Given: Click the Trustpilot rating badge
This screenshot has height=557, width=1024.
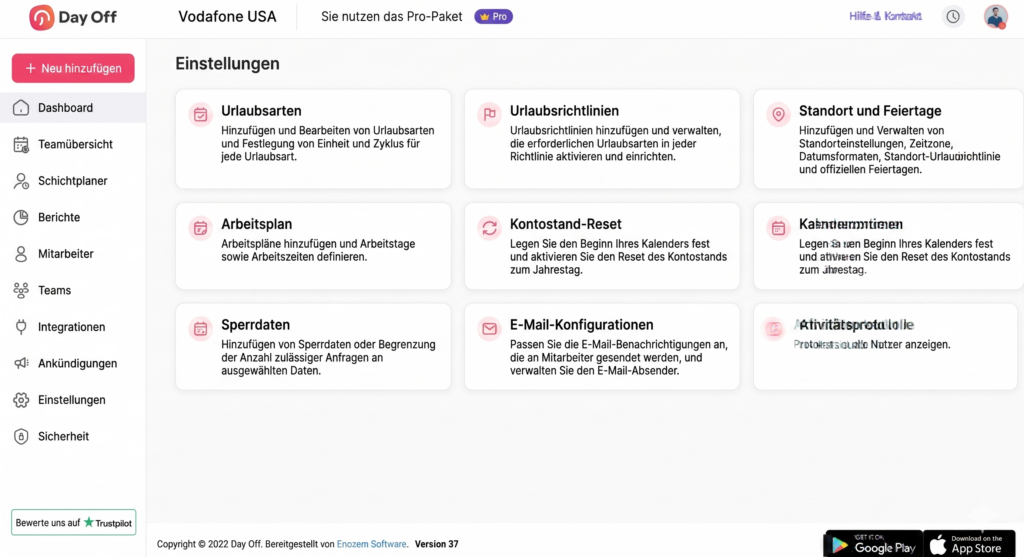Looking at the screenshot, I should tap(73, 522).
